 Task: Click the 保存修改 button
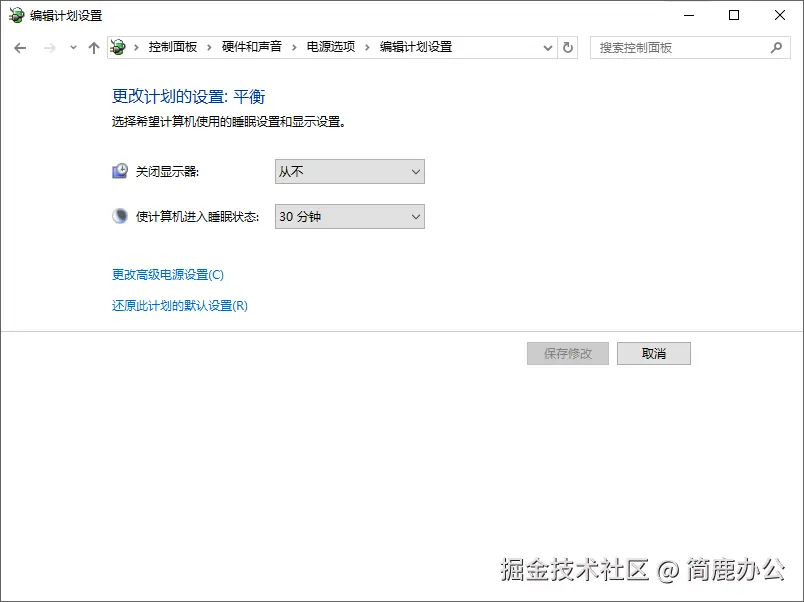point(566,353)
